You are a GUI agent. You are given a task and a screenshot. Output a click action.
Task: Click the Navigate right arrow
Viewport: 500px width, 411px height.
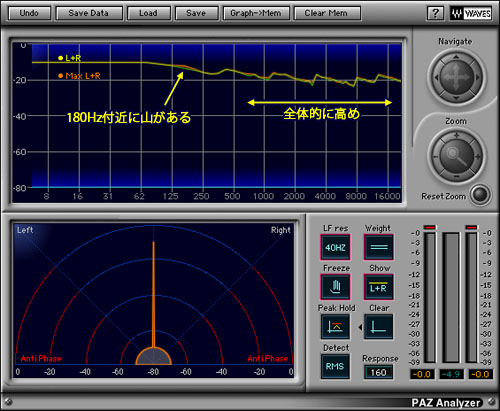tap(477, 77)
